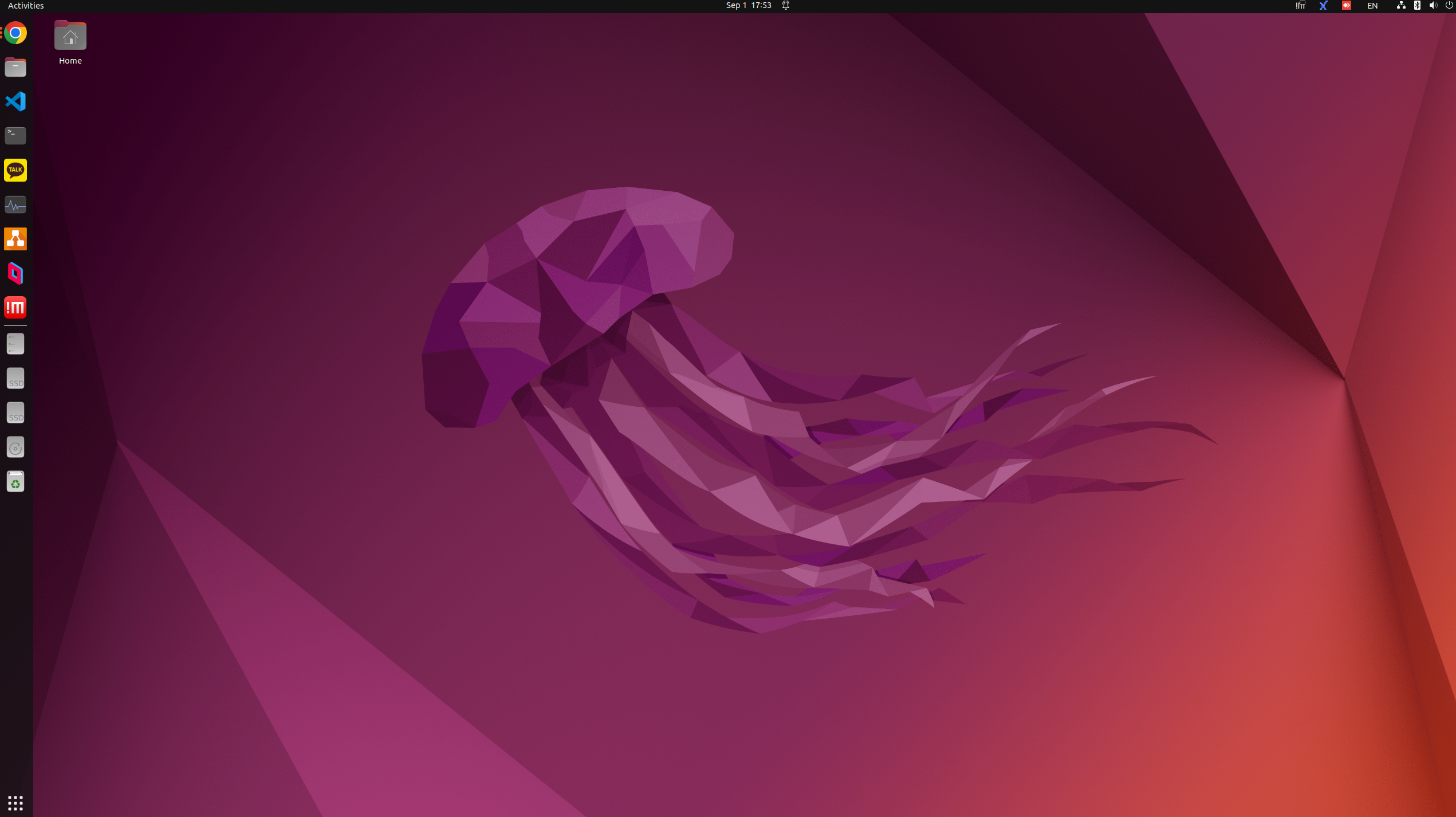The width and height of the screenshot is (1456, 817).
Task: Open the Files manager dock icon
Action: point(15,68)
